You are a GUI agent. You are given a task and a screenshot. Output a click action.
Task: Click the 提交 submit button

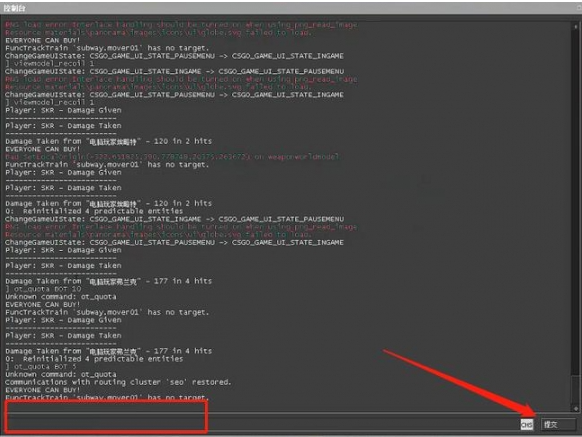tap(559, 424)
